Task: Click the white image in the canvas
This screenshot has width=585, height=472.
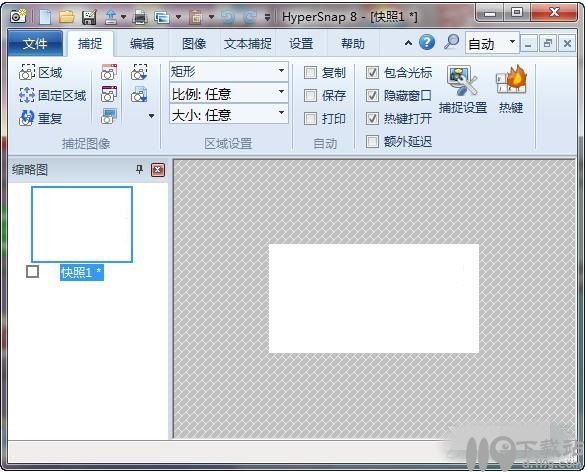Action: [x=373, y=298]
